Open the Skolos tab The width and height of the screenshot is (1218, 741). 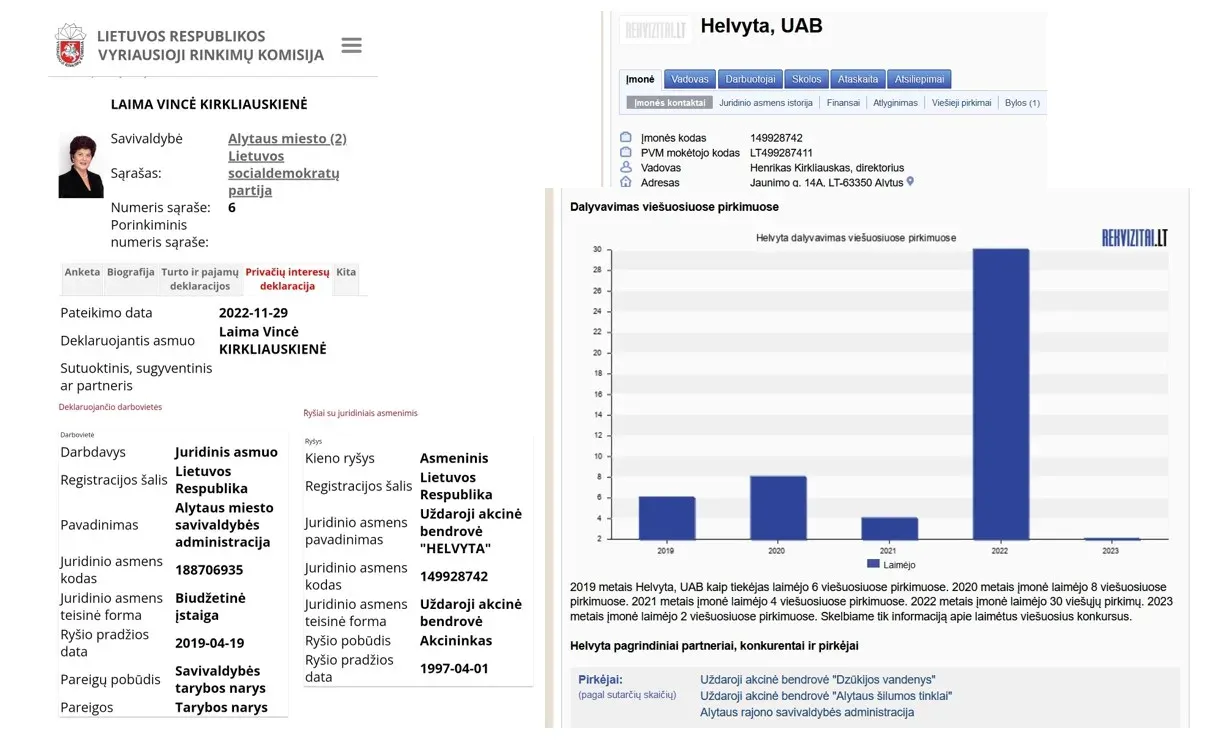[806, 79]
